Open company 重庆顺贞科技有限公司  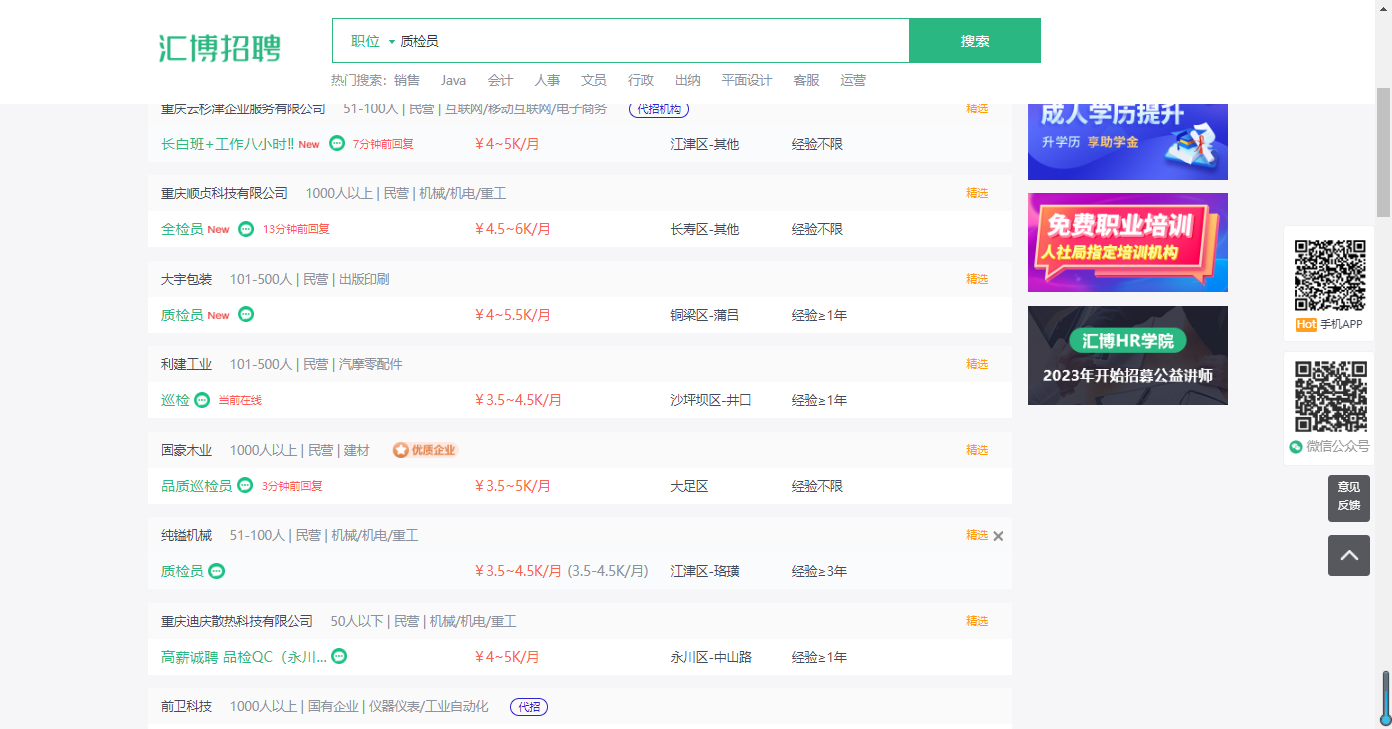(224, 193)
